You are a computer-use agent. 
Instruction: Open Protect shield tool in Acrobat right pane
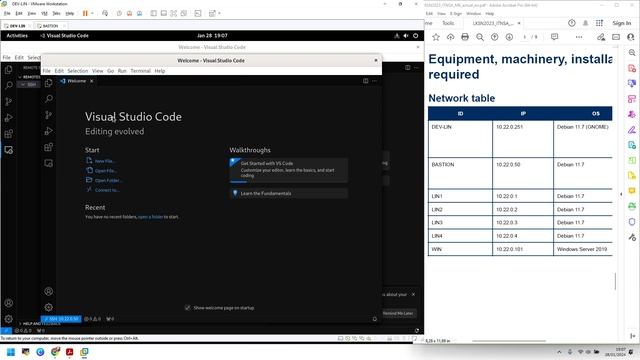[632, 222]
